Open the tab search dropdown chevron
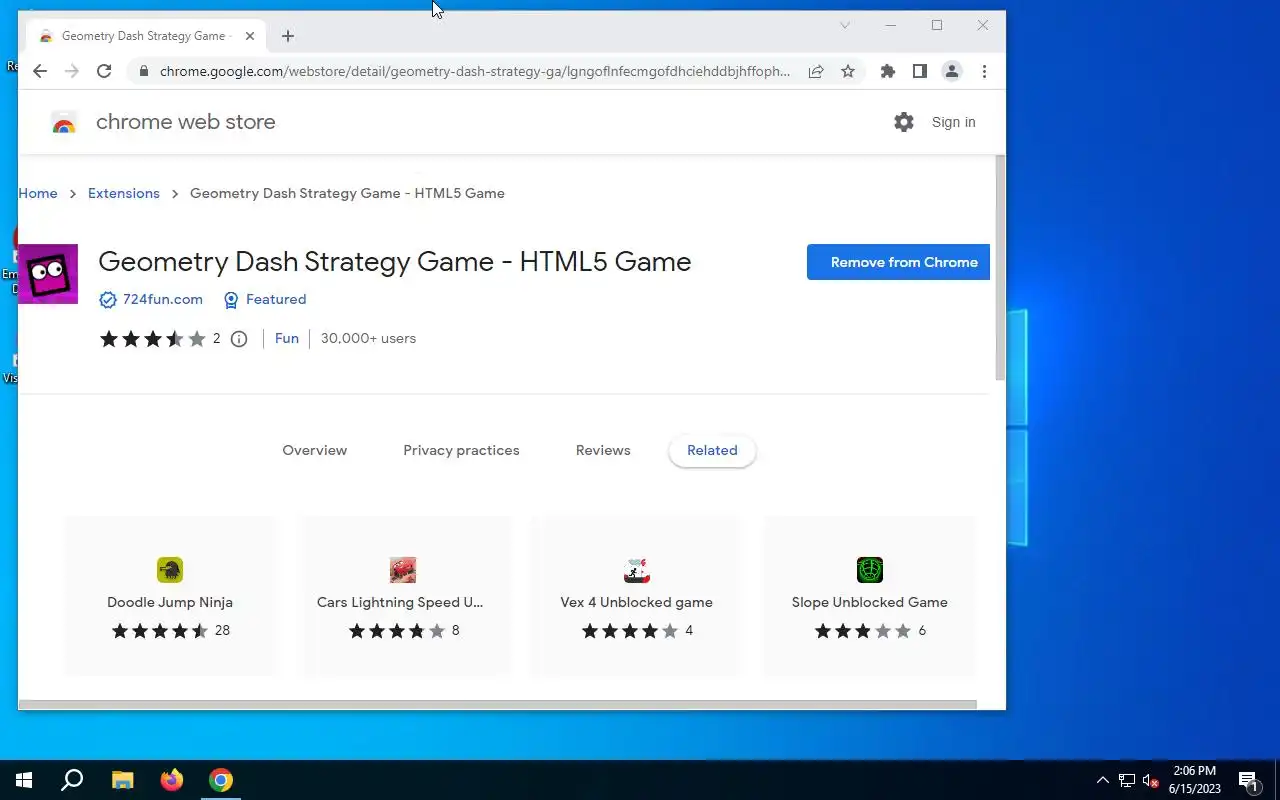The height and width of the screenshot is (800, 1280). click(845, 25)
